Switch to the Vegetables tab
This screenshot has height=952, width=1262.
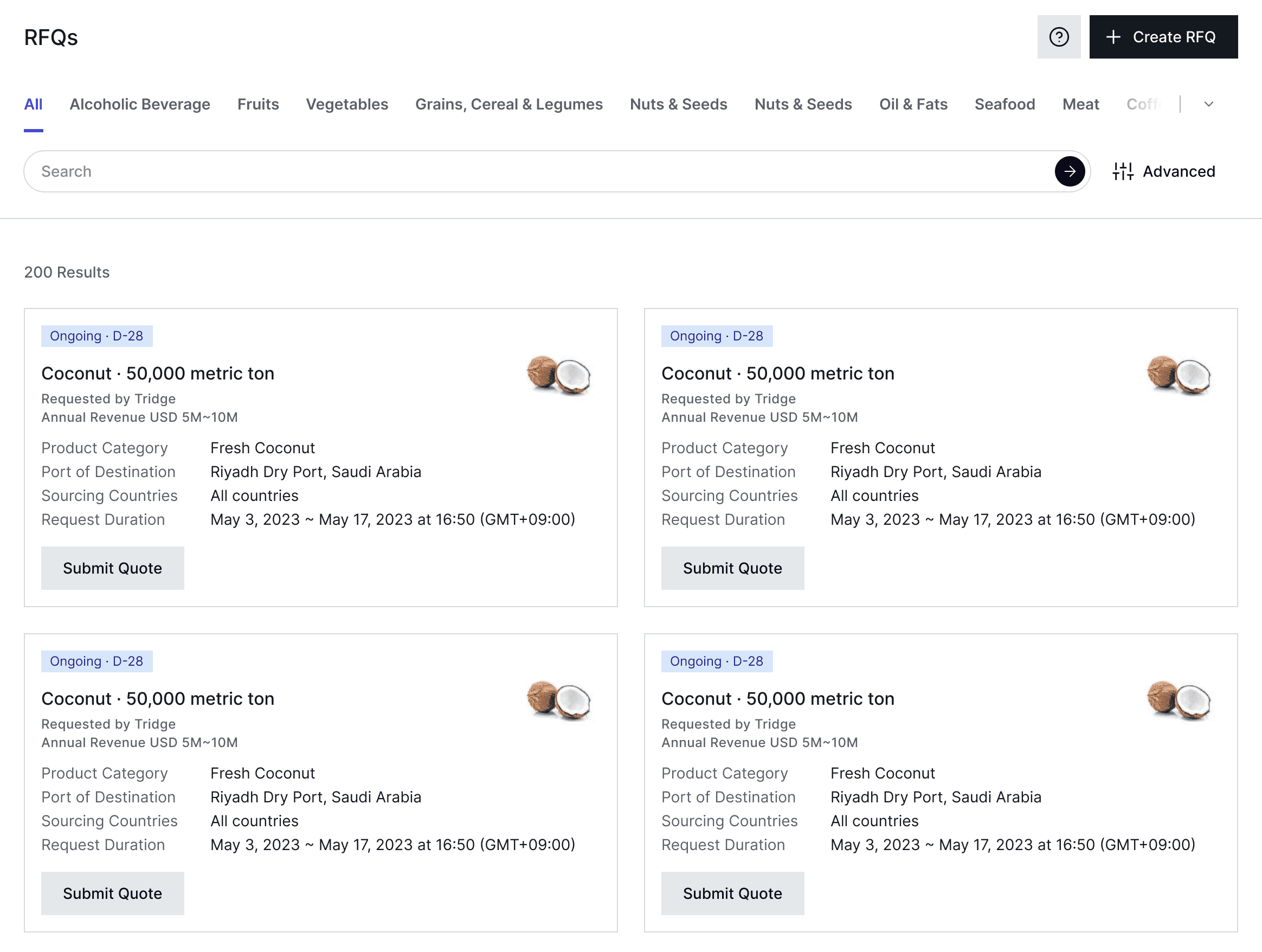pos(347,105)
